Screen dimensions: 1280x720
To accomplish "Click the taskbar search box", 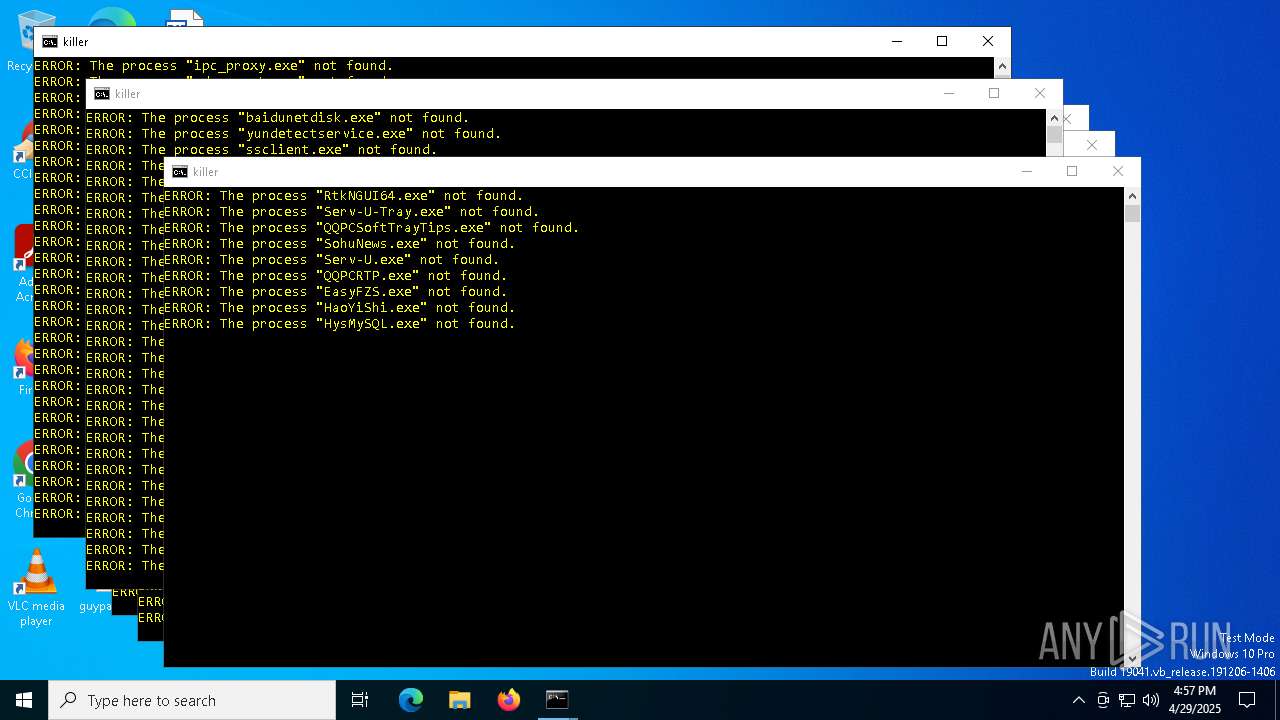I will pyautogui.click(x=192, y=700).
